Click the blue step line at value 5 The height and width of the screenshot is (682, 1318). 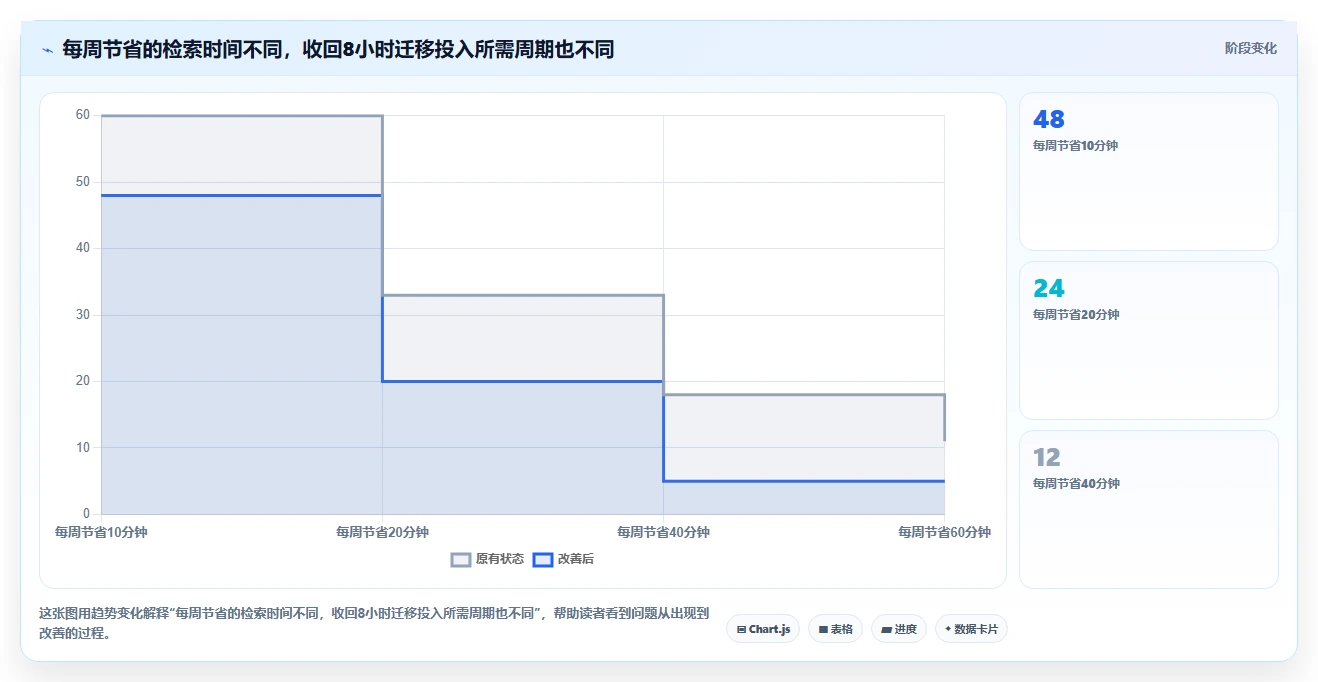point(803,481)
